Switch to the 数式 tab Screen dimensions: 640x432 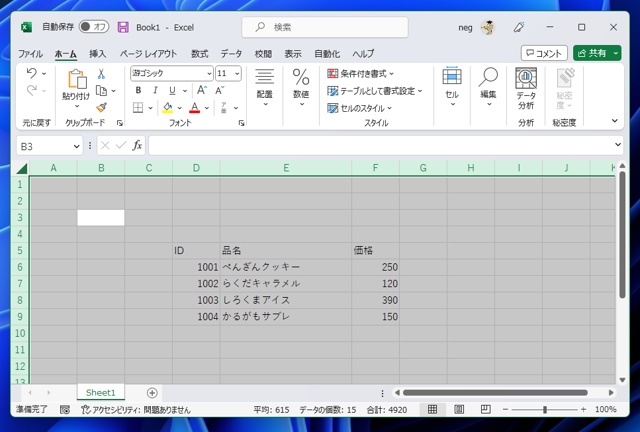(x=200, y=53)
